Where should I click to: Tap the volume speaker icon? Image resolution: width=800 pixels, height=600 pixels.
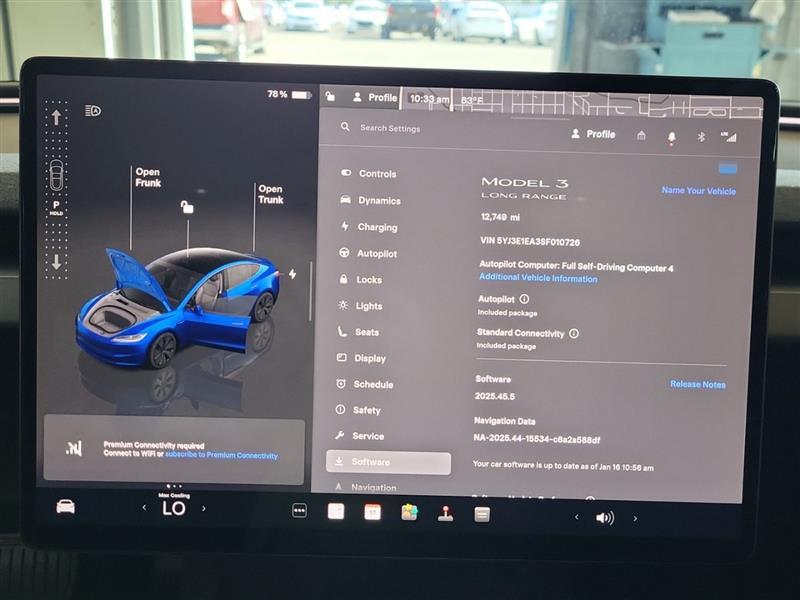pyautogui.click(x=607, y=515)
